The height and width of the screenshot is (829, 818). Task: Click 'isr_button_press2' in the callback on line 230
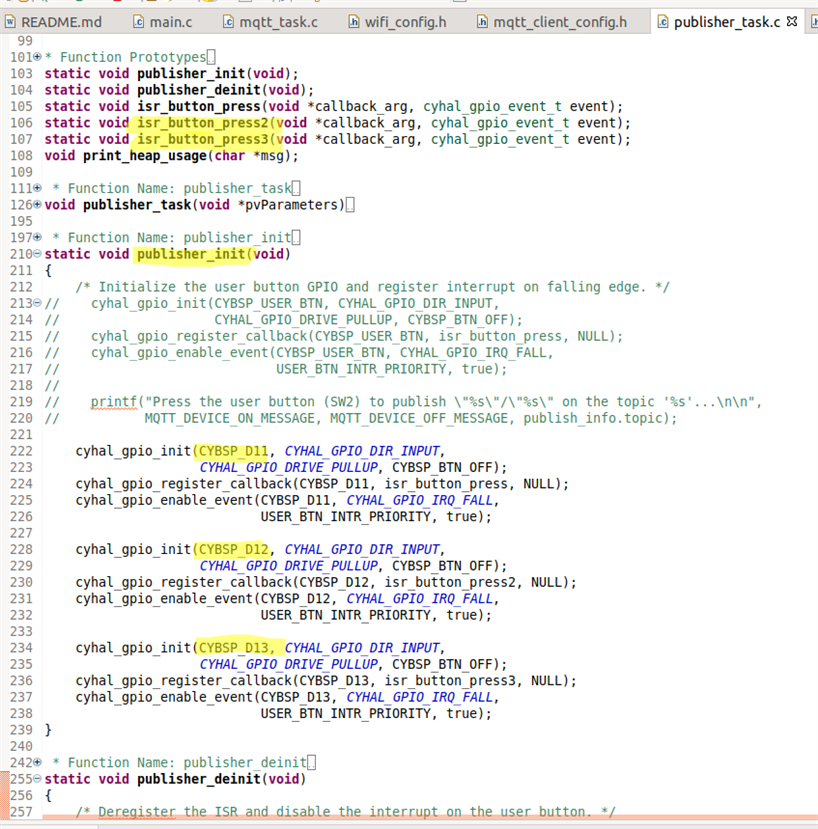tap(450, 582)
